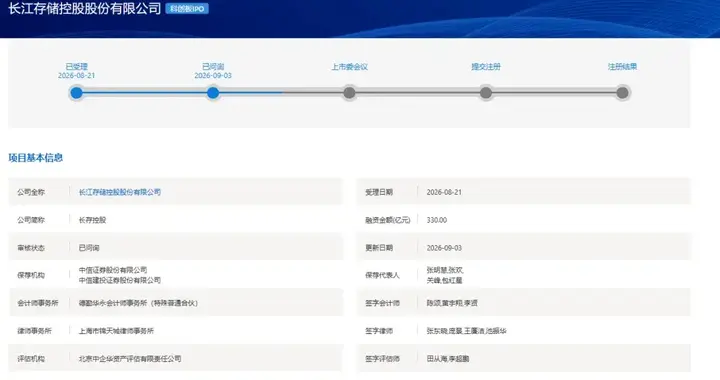The width and height of the screenshot is (720, 380).
Task: Click the company short name 长存控股
Action: coord(92,220)
